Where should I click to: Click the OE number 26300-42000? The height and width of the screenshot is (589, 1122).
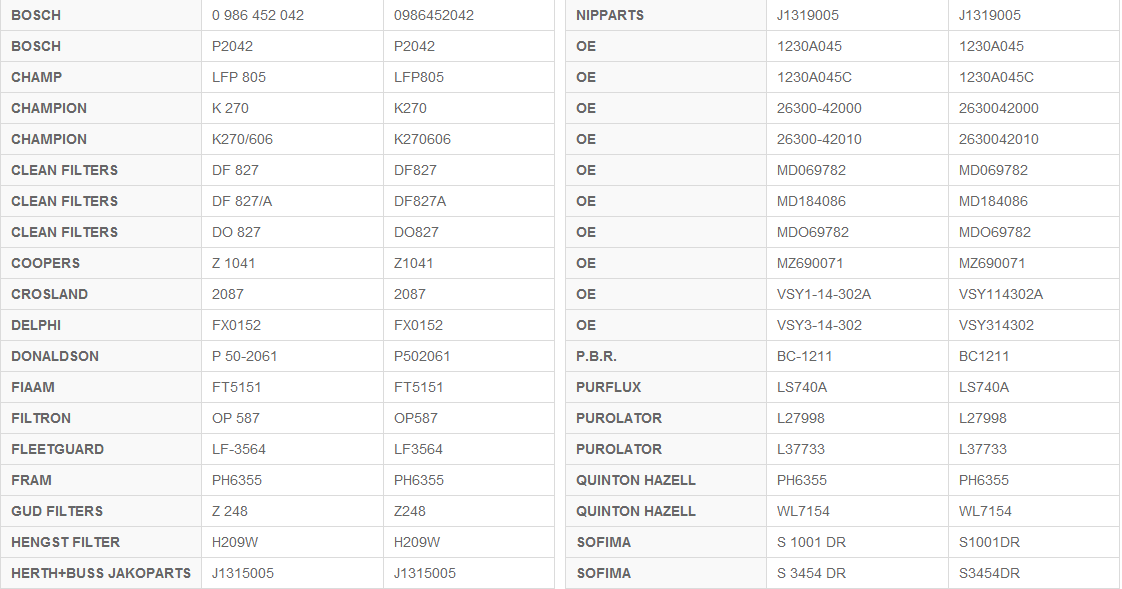[x=819, y=108]
